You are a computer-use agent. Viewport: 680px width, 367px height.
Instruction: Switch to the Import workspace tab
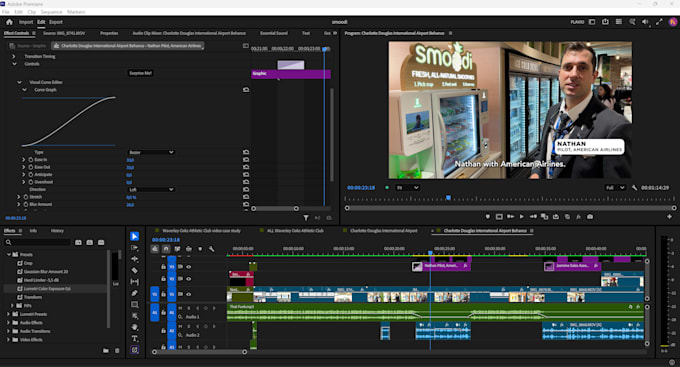click(26, 22)
